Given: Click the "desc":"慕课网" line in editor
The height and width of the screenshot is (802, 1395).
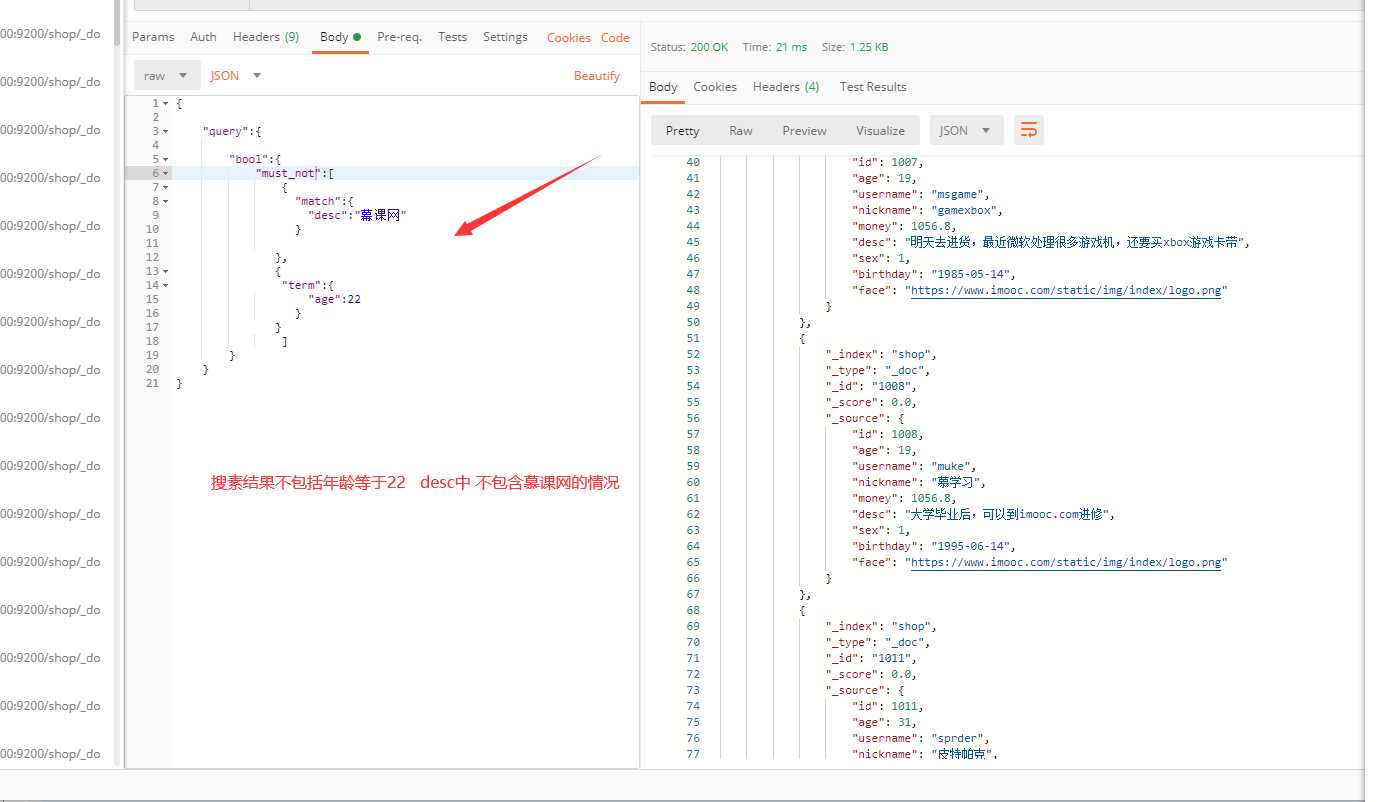Looking at the screenshot, I should pyautogui.click(x=358, y=215).
